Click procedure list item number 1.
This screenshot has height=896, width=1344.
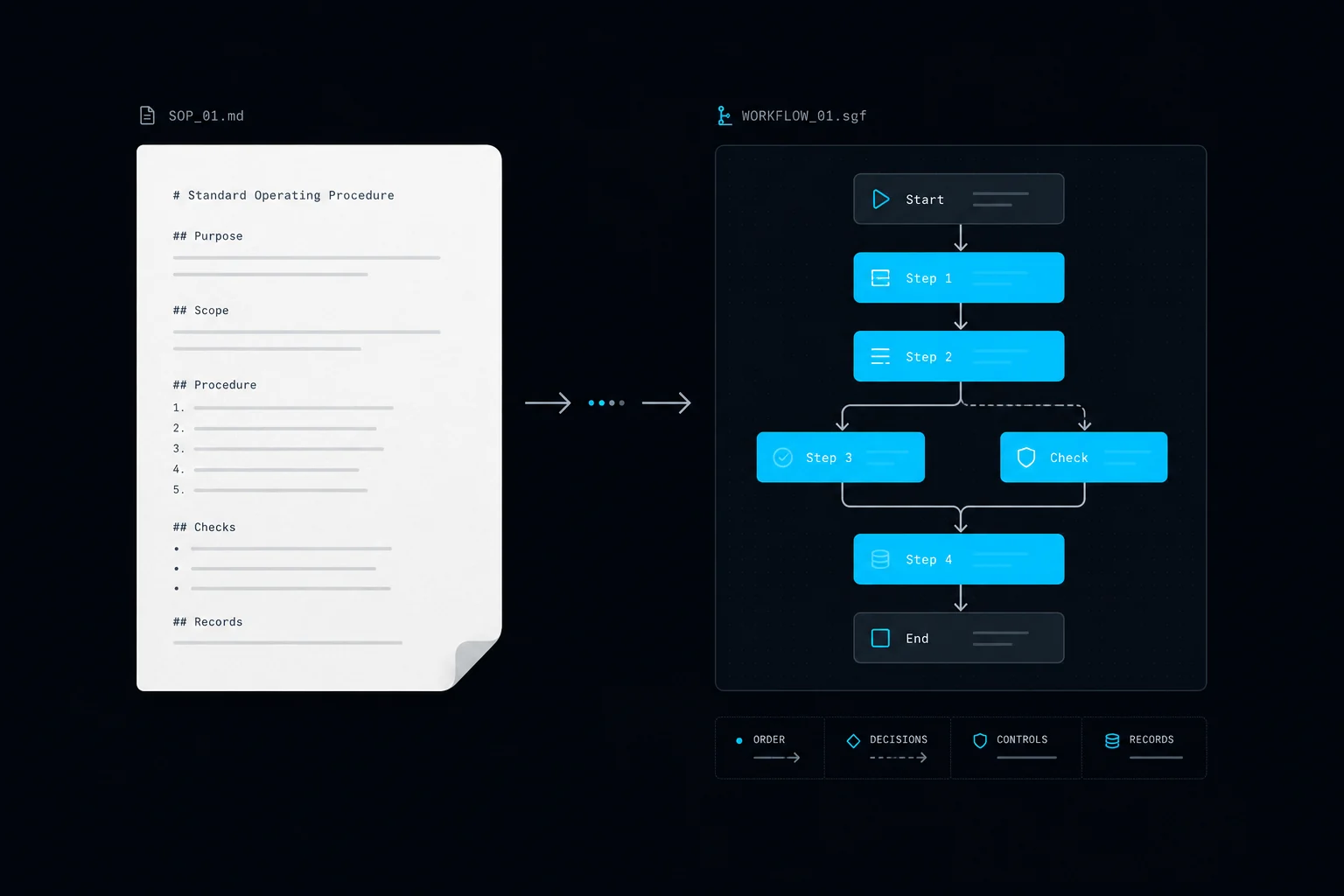pyautogui.click(x=283, y=408)
